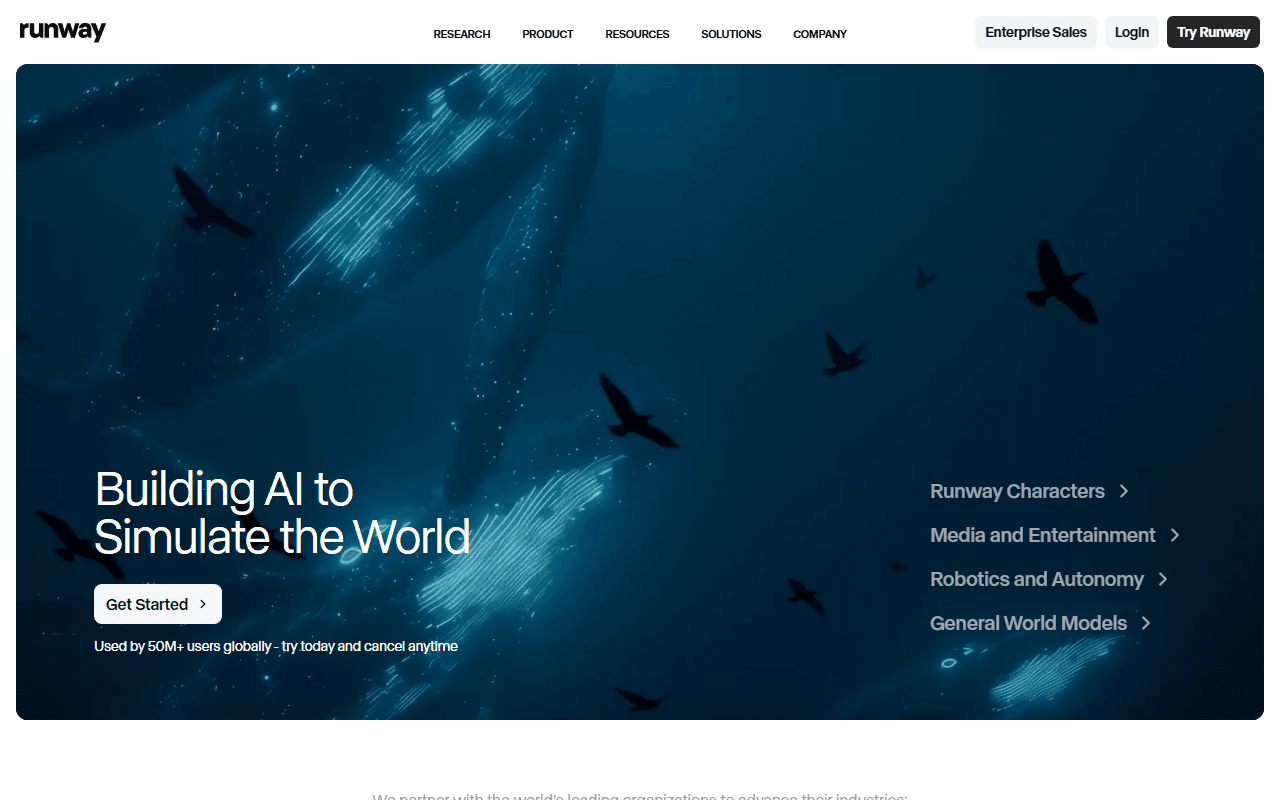Open the Product menu
Image resolution: width=1280 pixels, height=800 pixels.
coord(548,34)
